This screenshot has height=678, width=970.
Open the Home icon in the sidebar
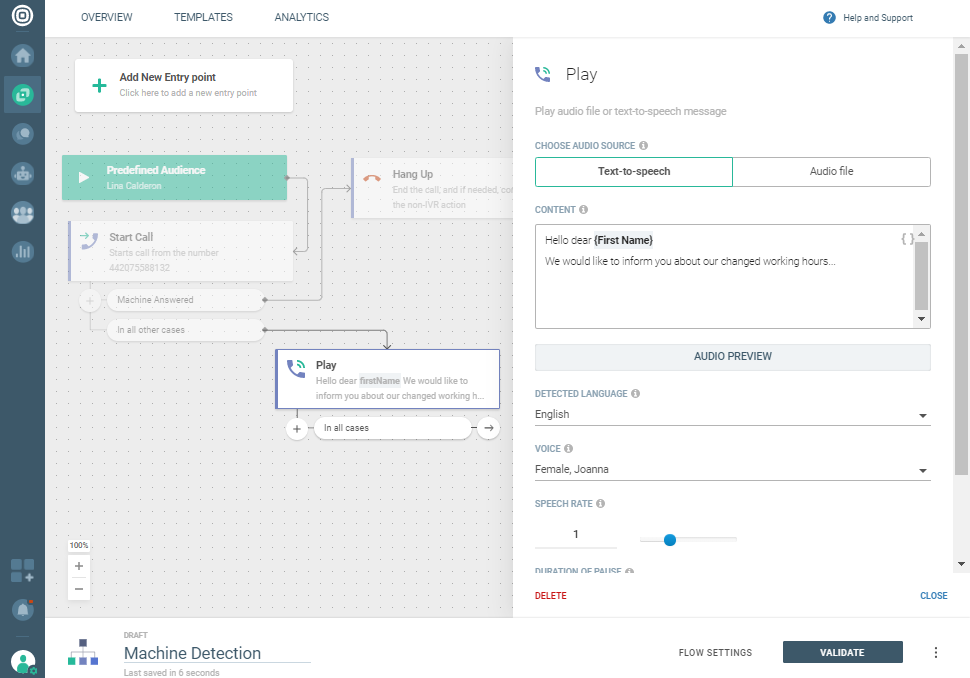[22, 56]
